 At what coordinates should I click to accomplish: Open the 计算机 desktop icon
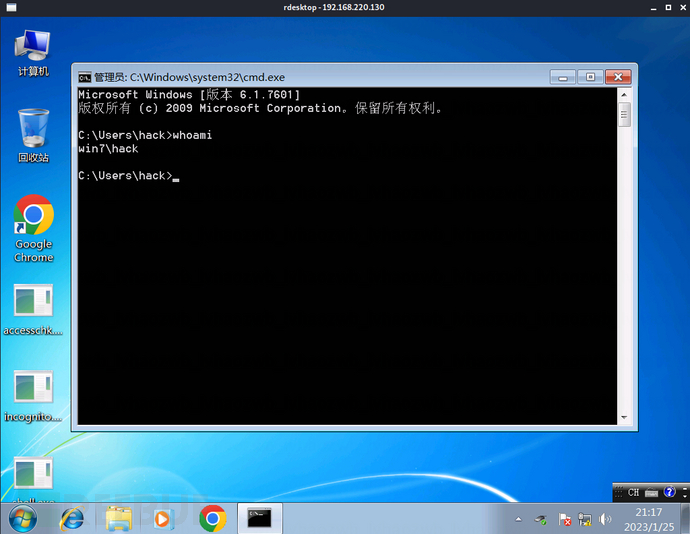(x=33, y=53)
